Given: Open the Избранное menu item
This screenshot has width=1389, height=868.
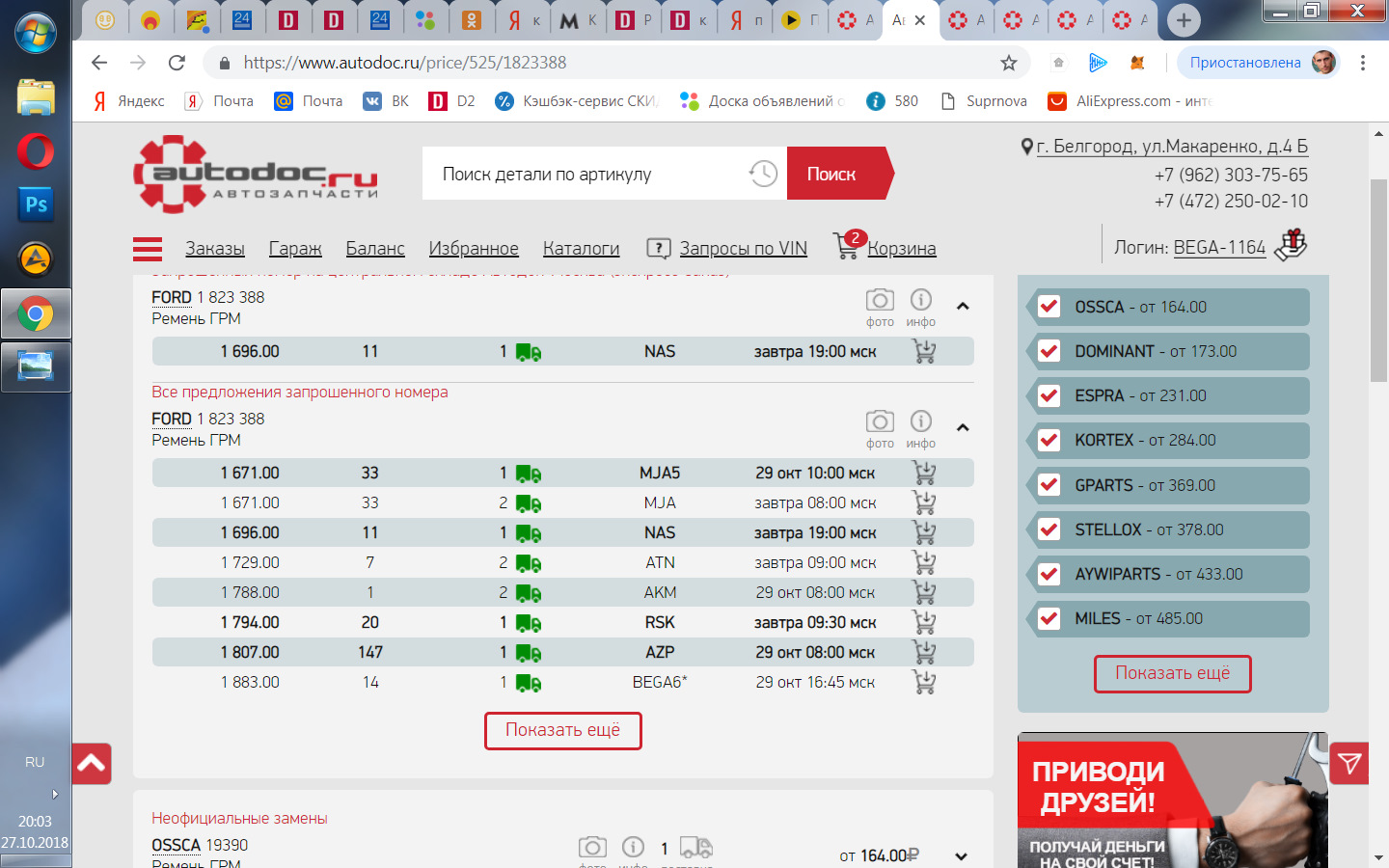Looking at the screenshot, I should pyautogui.click(x=474, y=249).
